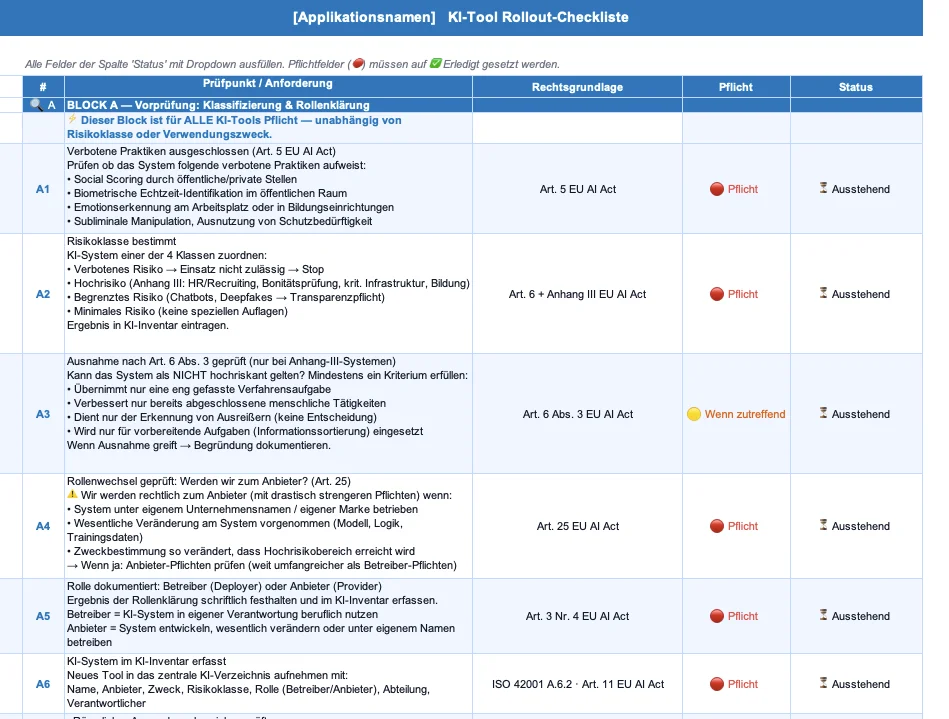This screenshot has height=719, width=949.
Task: Click the green Erledigt checkmark in the instruction line
Action: [x=437, y=63]
